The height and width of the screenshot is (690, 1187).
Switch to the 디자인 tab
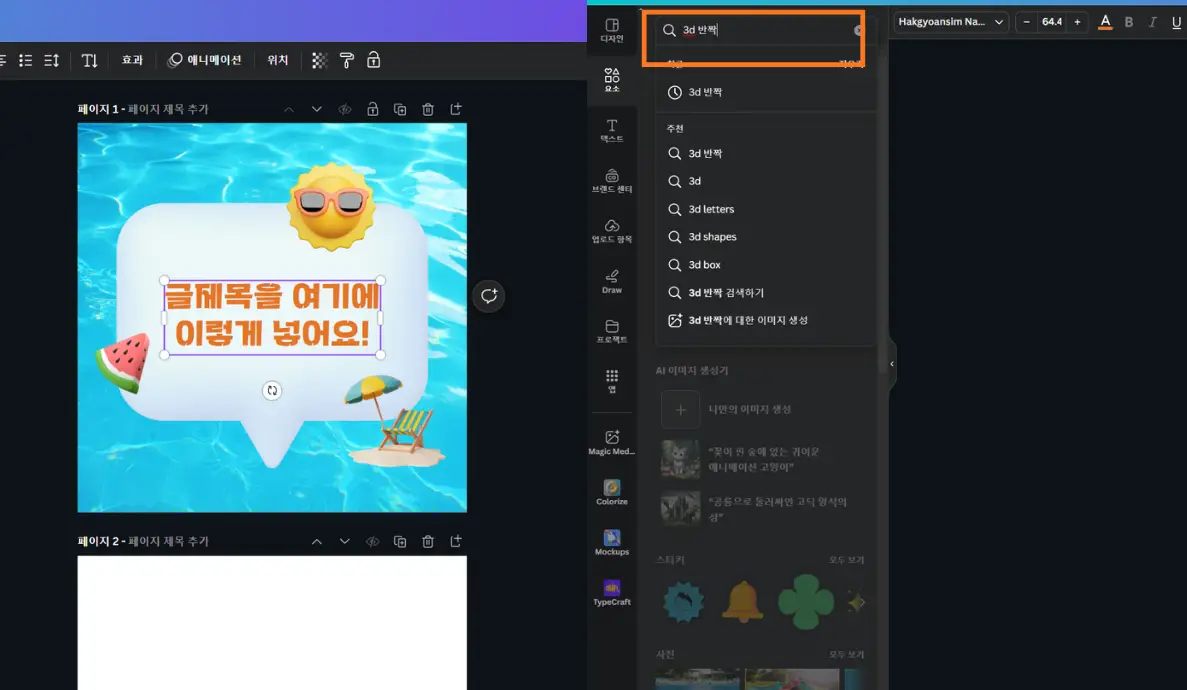tap(611, 27)
